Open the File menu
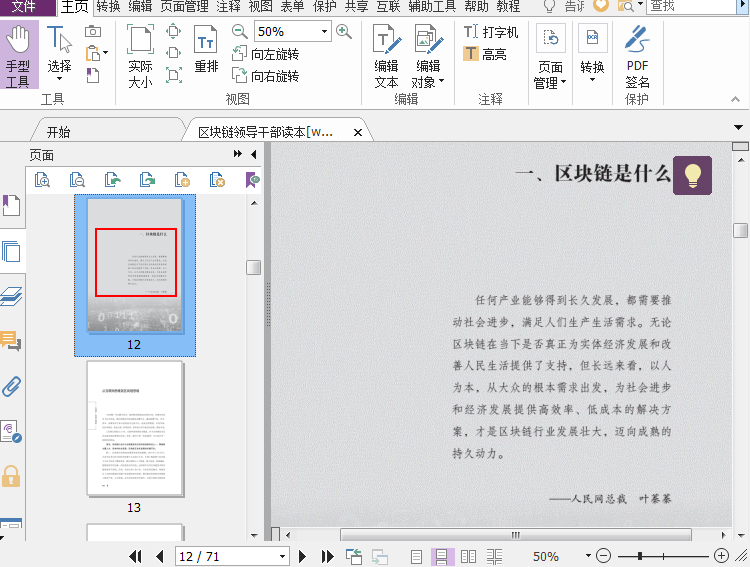Screen dimensions: 750x567 (23, 7)
